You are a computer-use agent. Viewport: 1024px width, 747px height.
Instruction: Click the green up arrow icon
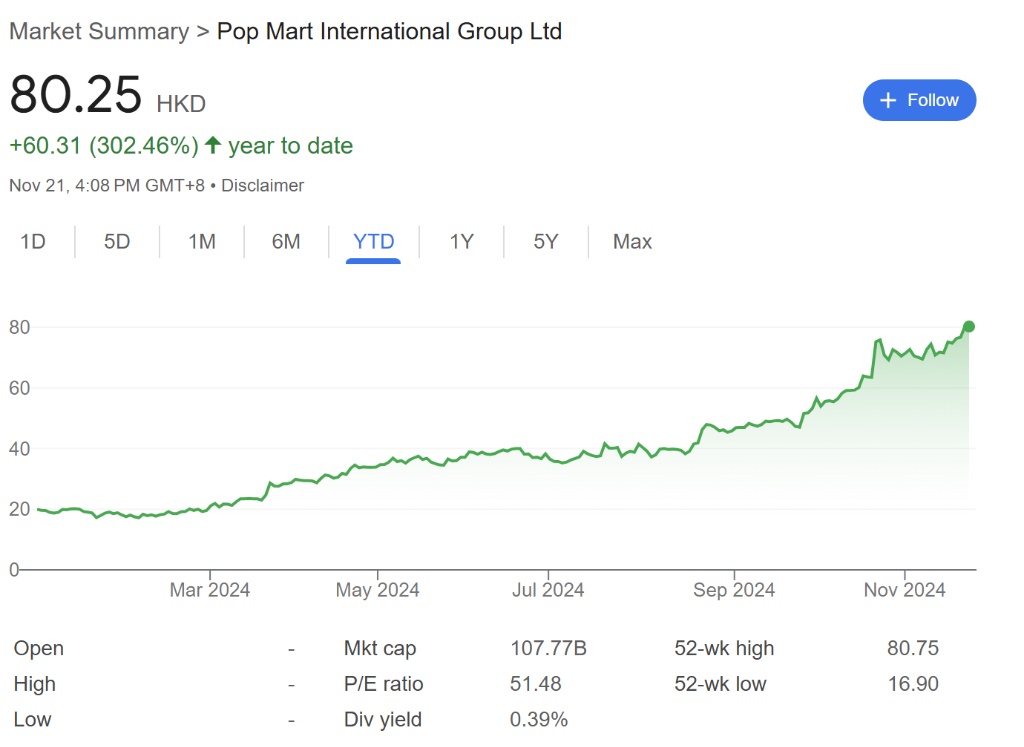coord(213,145)
